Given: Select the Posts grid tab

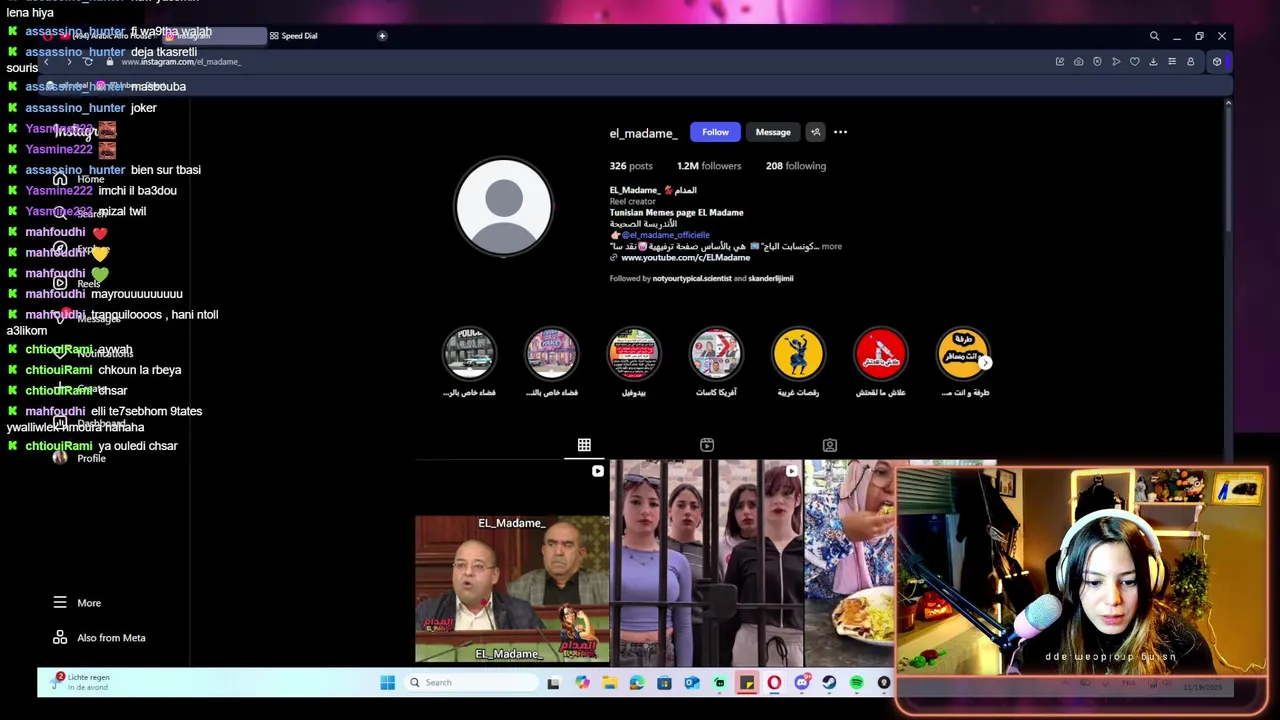Looking at the screenshot, I should 584,445.
